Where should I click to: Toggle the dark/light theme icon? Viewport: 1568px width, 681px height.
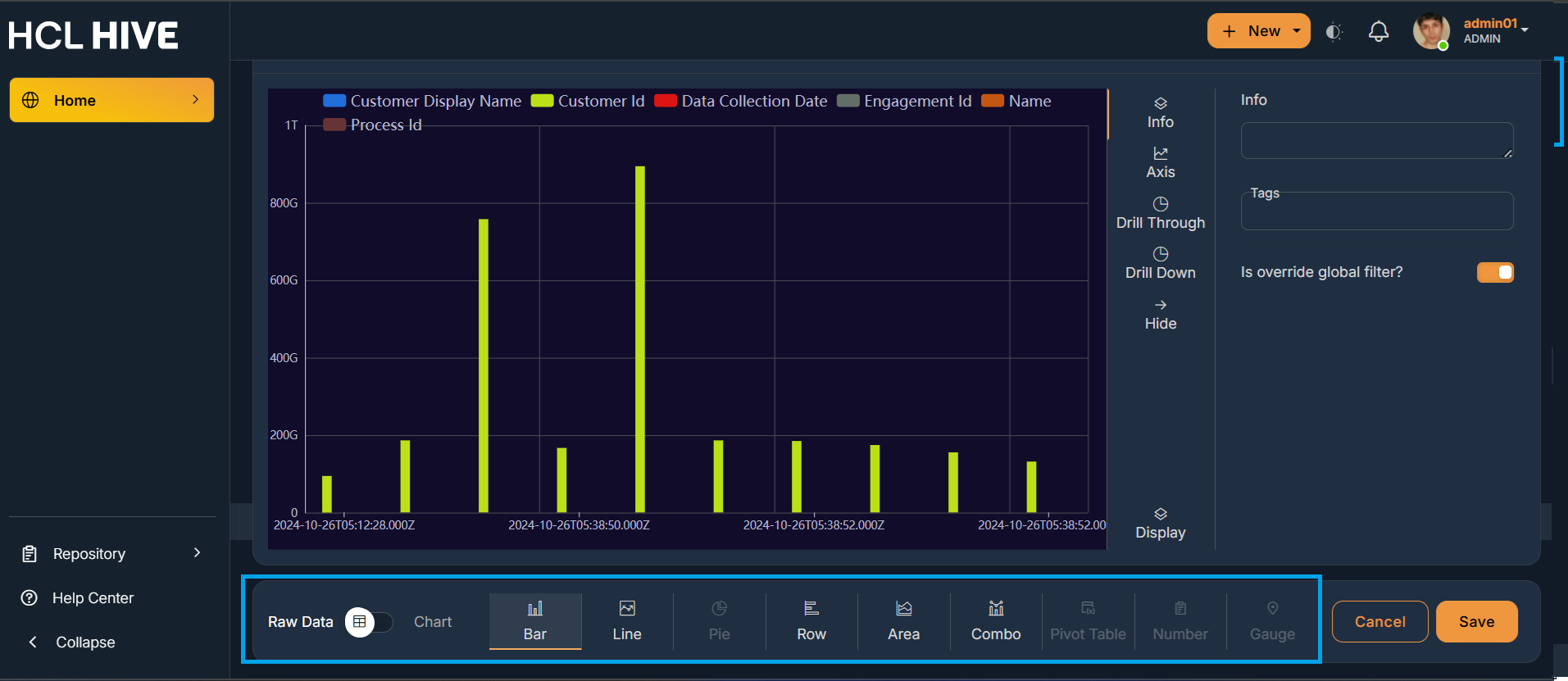[x=1334, y=32]
